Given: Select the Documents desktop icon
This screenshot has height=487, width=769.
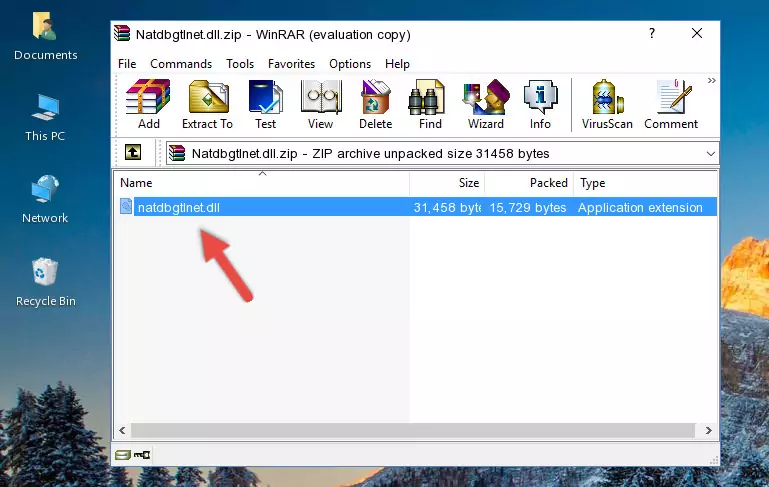Looking at the screenshot, I should coord(46,37).
